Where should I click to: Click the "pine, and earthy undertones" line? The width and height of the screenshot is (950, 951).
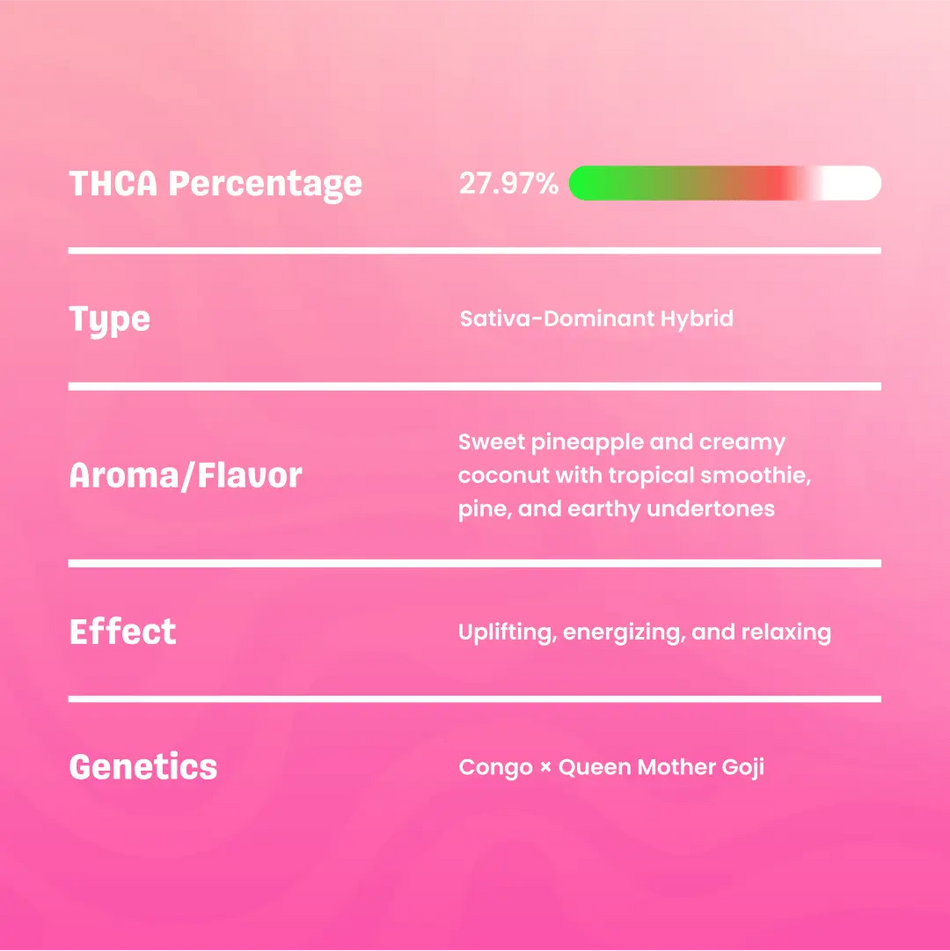[x=616, y=508]
